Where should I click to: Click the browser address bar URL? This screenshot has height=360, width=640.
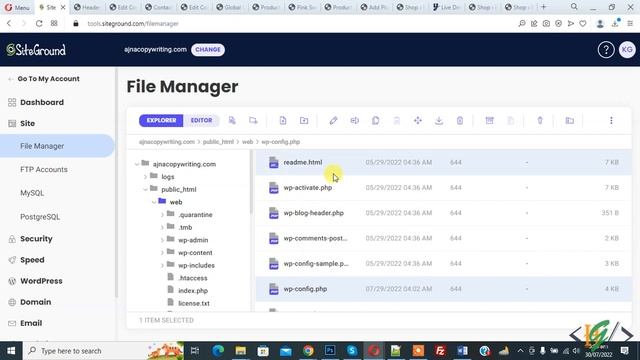point(133,24)
